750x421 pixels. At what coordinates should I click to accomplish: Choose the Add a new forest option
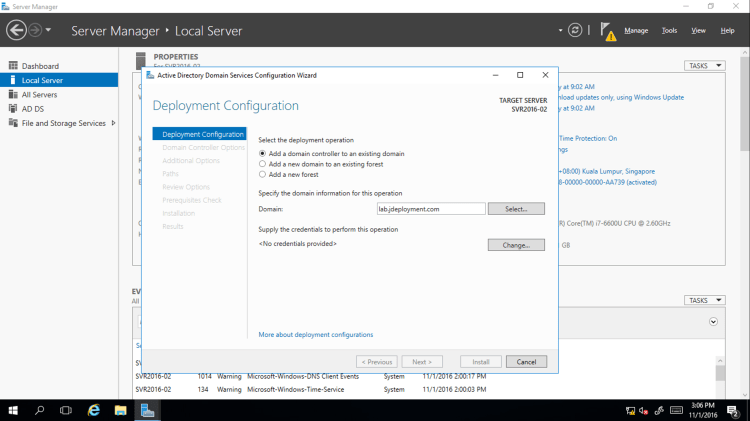coord(263,174)
